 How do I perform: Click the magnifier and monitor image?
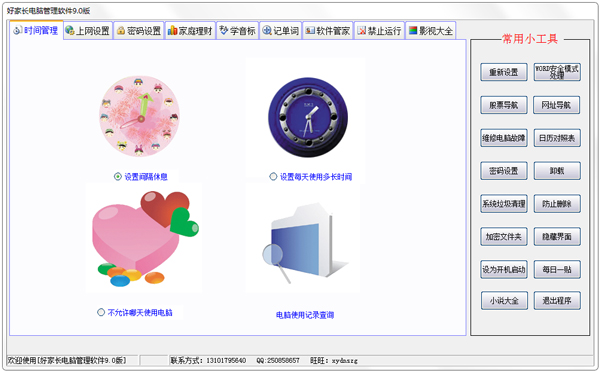click(x=305, y=244)
